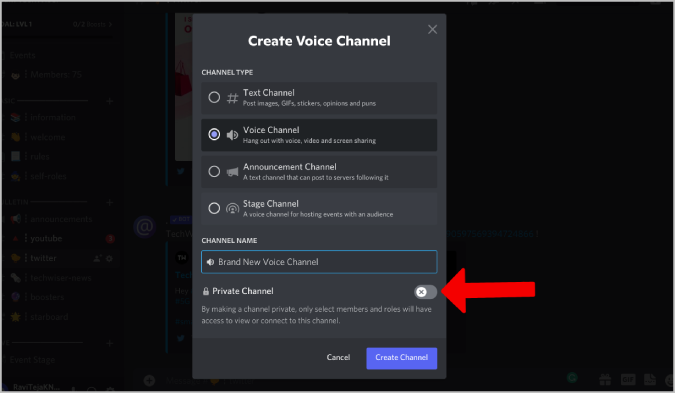Screen dimensions: 675x393
Task: Click the megaphone icon beside Announcement Channel
Action: pos(232,172)
